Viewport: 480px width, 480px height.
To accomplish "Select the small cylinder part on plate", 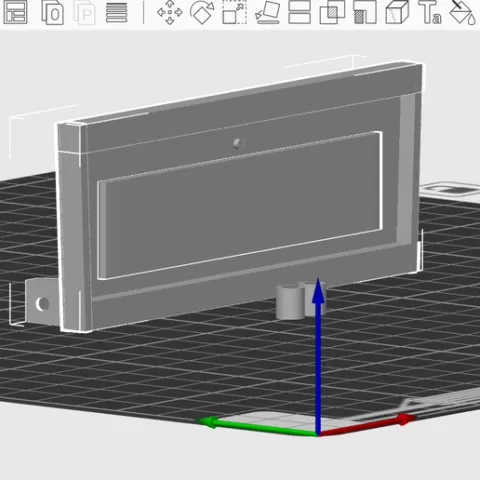I will click(291, 302).
